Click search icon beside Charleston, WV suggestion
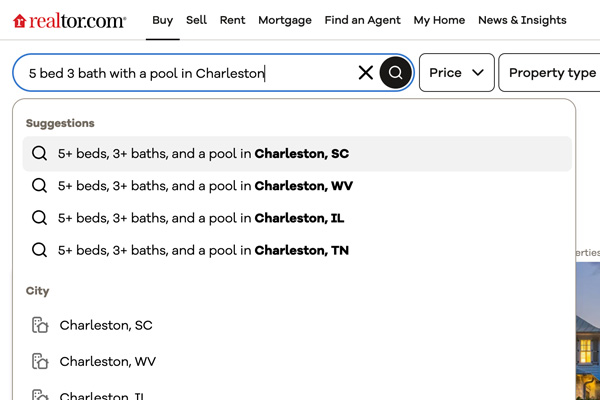Screen dimensions: 600x400 (x=40, y=186)
